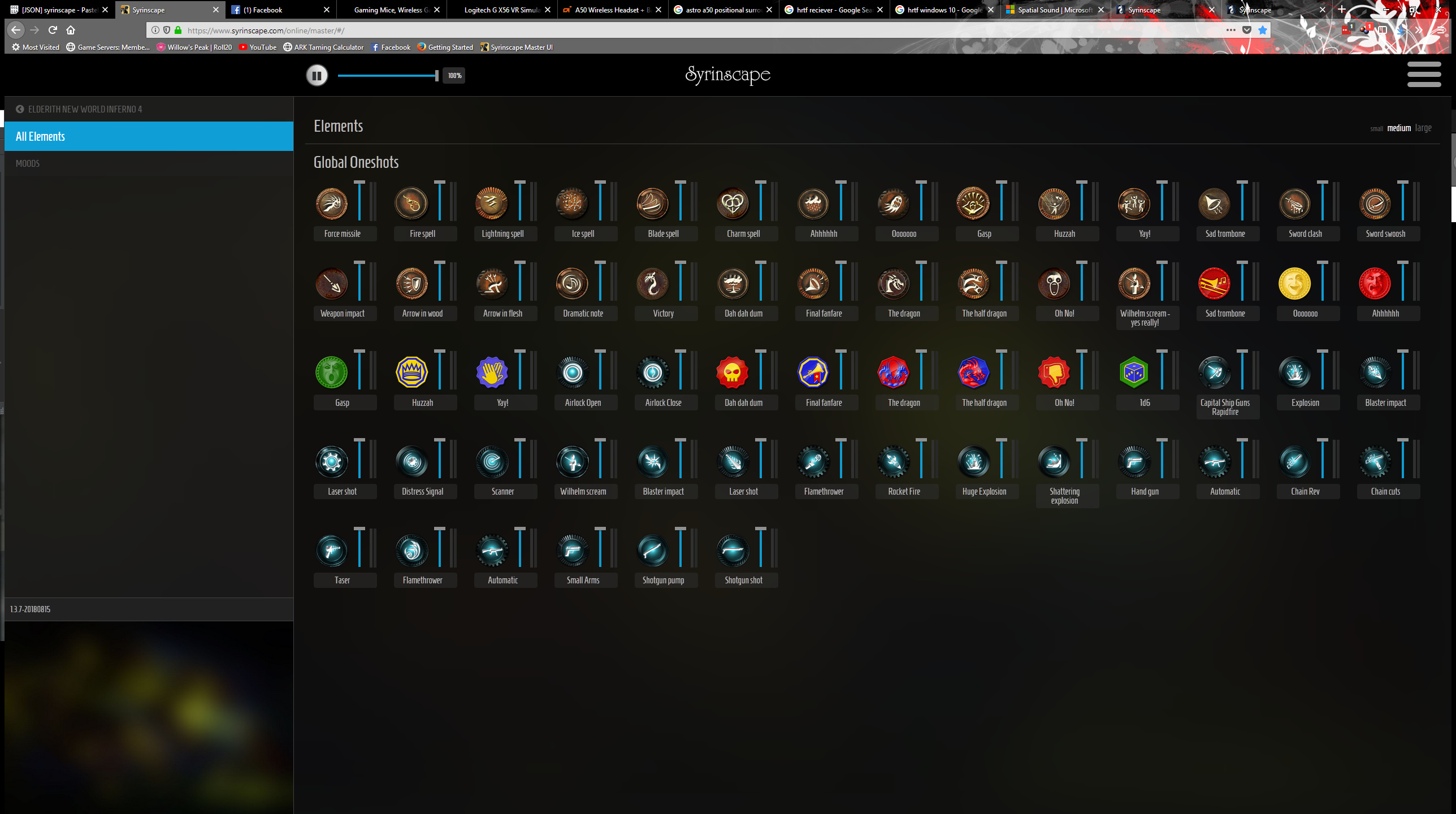The image size is (1456, 814).
Task: Select medium element size
Action: click(x=1398, y=128)
